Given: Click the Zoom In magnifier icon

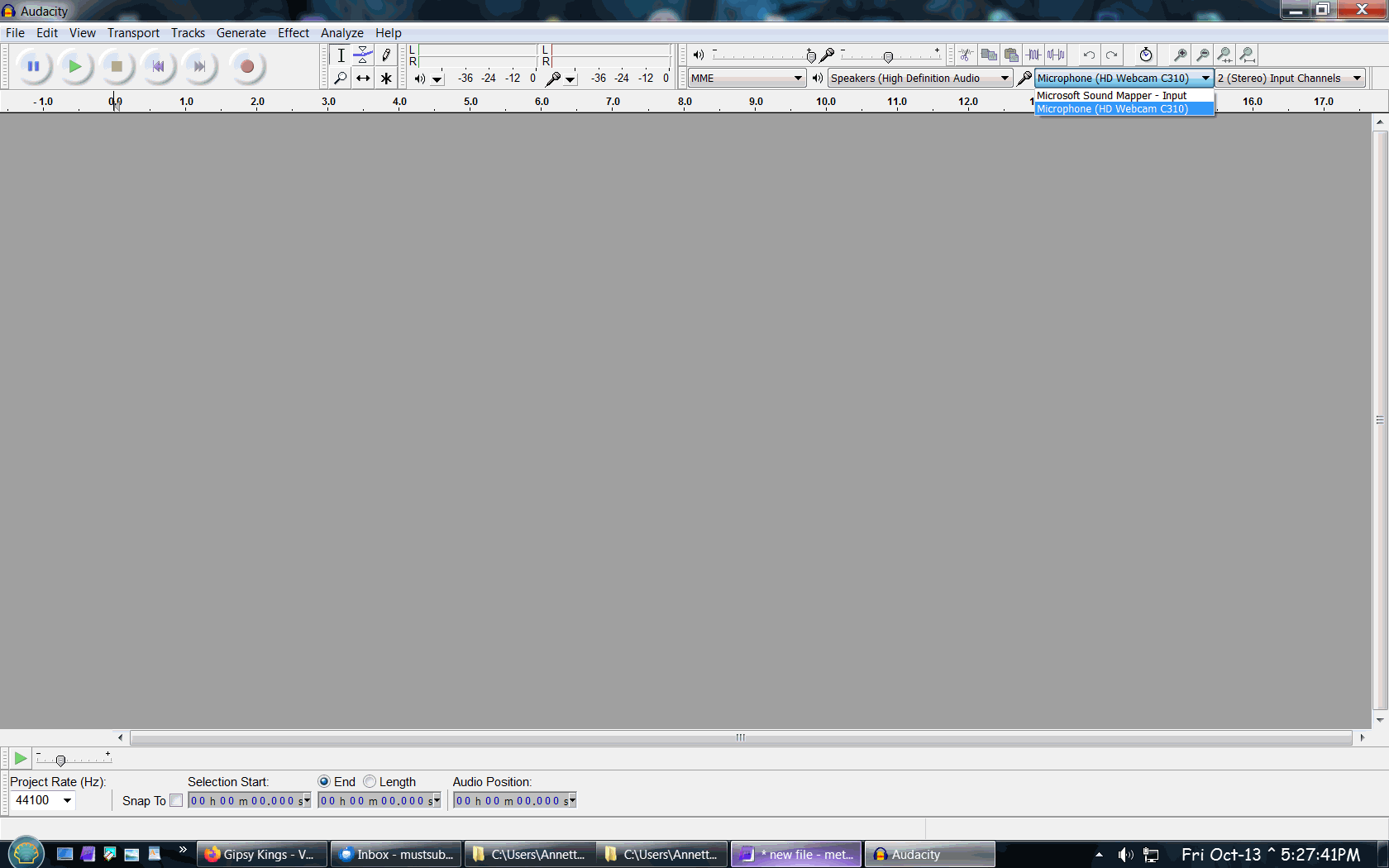Looking at the screenshot, I should click(x=1181, y=55).
